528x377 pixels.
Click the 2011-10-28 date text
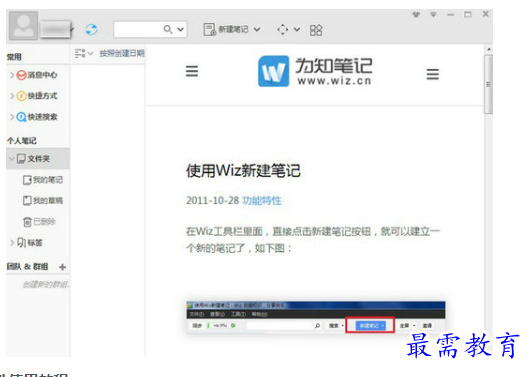pos(212,201)
